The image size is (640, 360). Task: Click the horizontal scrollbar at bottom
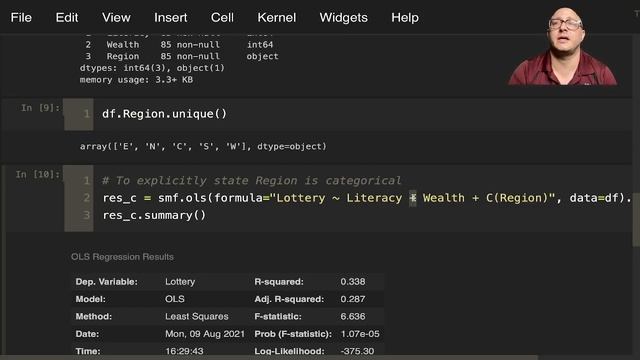pyautogui.click(x=269, y=358)
